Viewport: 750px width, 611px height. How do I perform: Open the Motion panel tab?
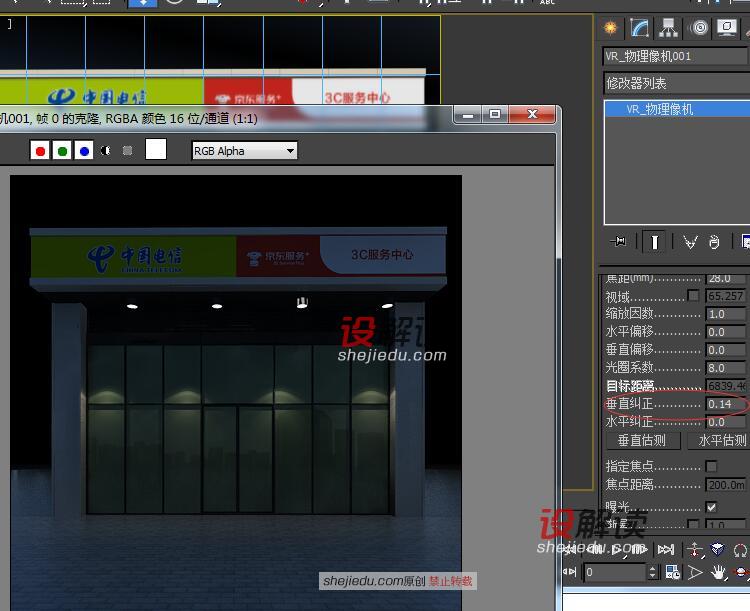pos(699,28)
